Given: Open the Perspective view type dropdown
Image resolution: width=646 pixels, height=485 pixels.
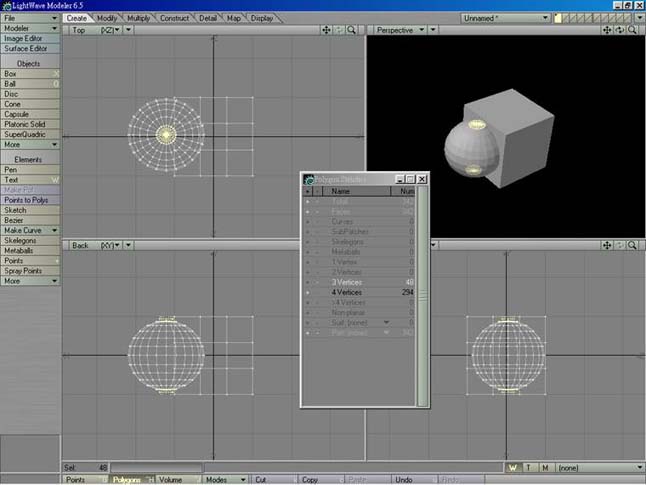Looking at the screenshot, I should pos(400,30).
